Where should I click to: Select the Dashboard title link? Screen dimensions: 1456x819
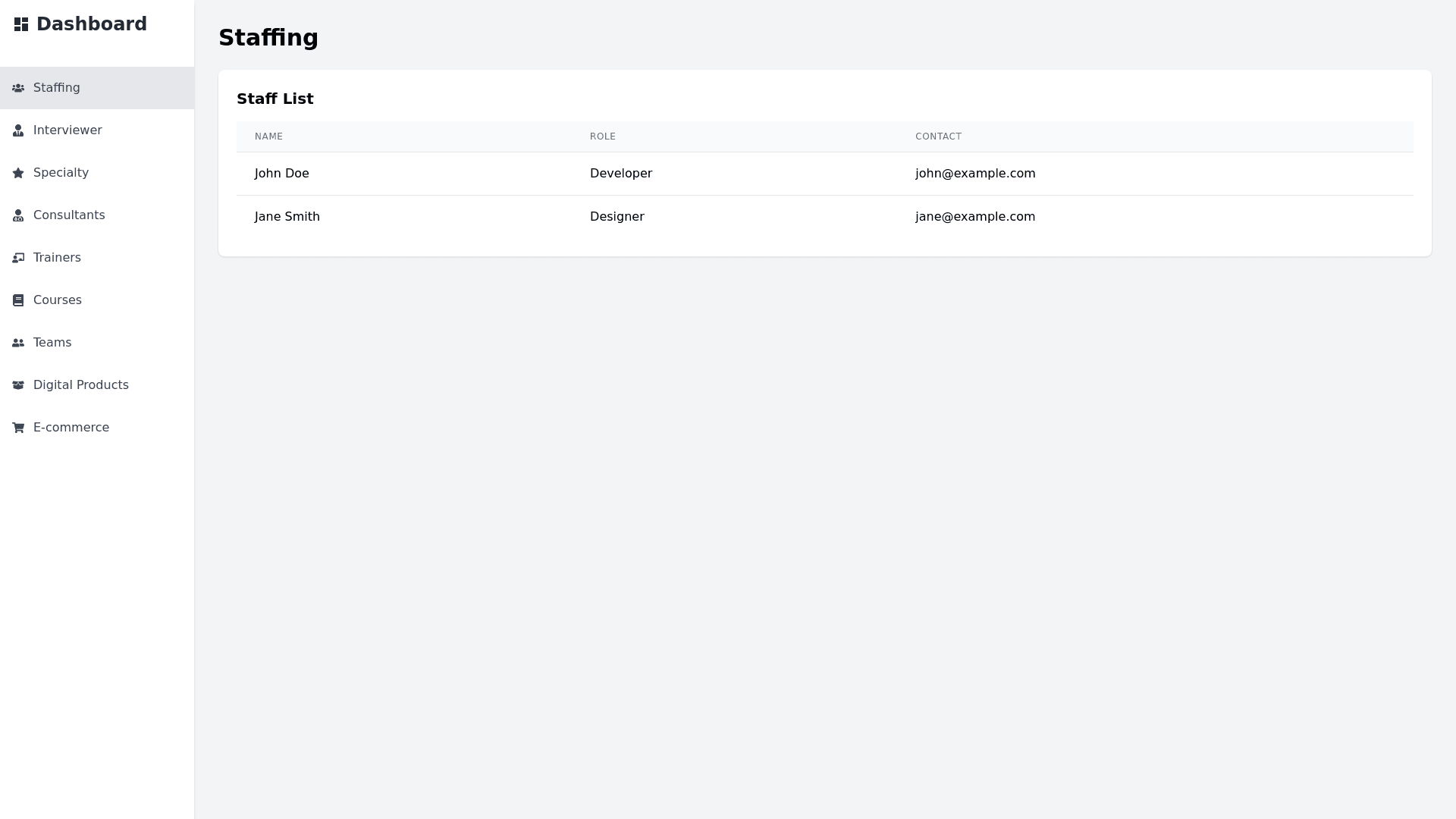[91, 24]
